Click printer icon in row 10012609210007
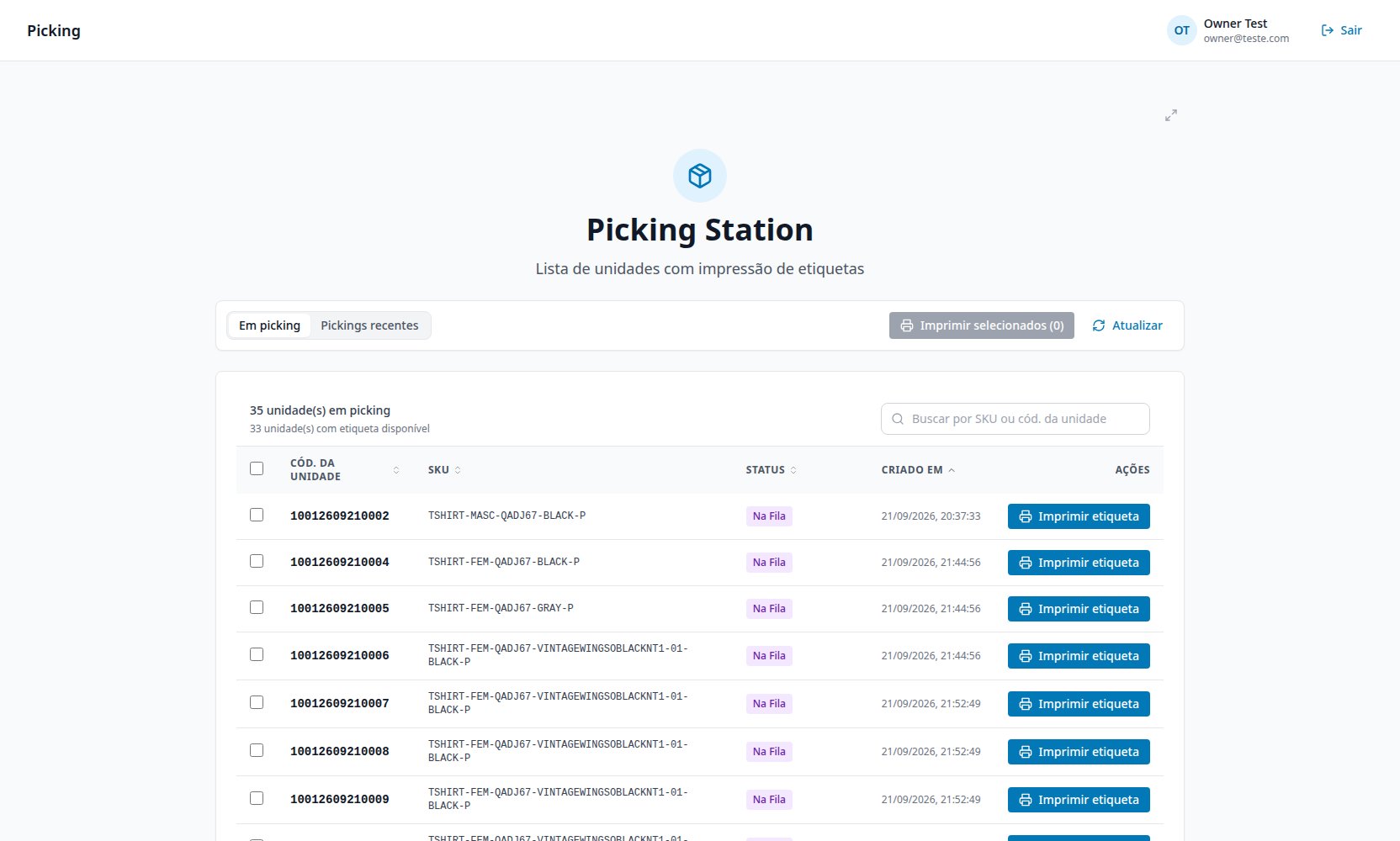Viewport: 1400px width, 841px height. click(x=1026, y=704)
